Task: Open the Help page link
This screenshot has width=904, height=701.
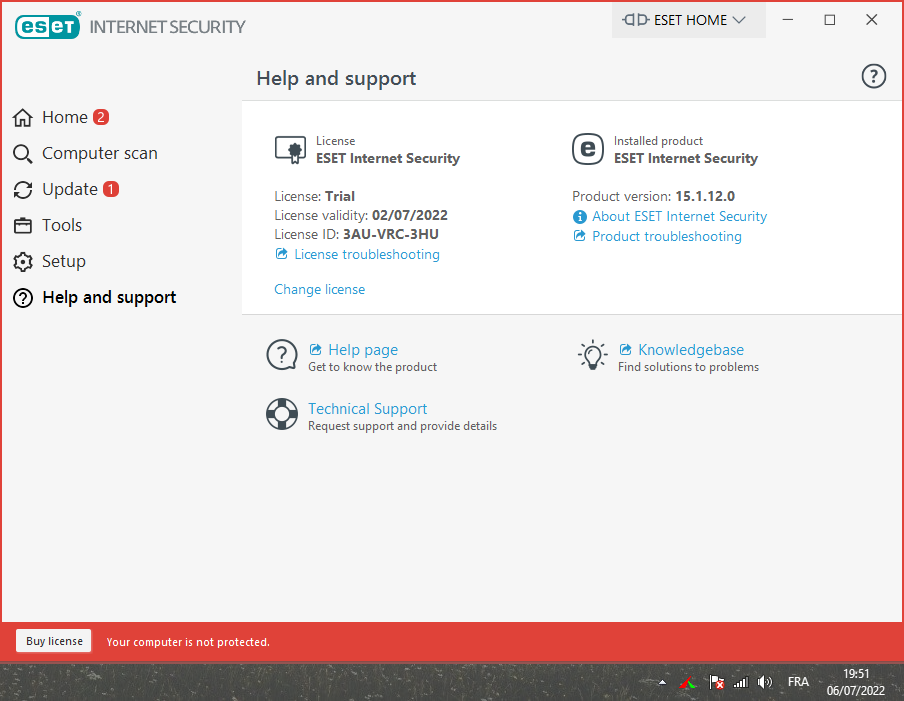Action: tap(363, 350)
